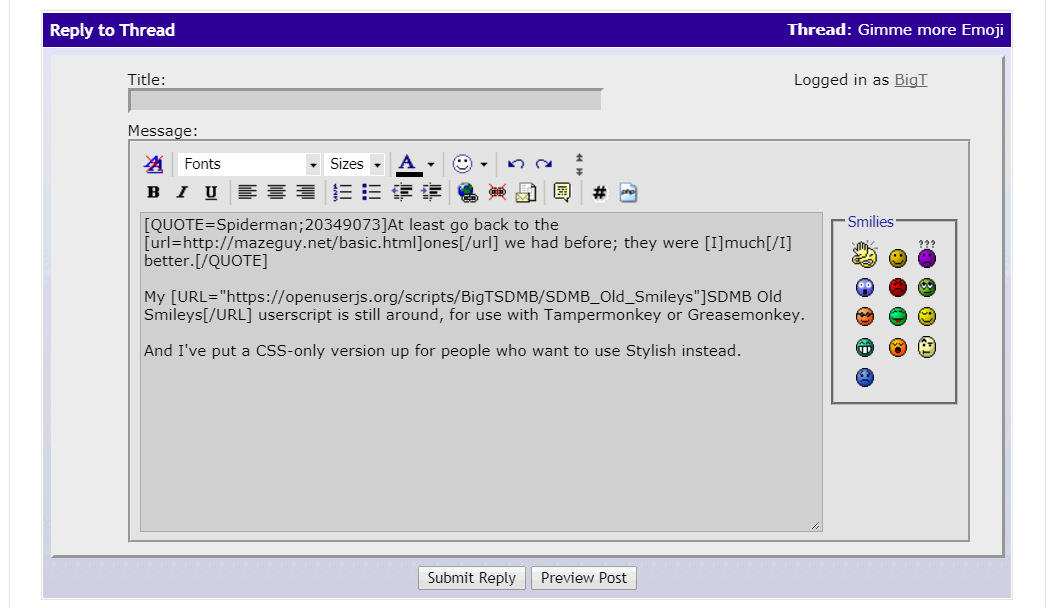Insert the red angry smiley
The image size is (1051, 608).
coord(898,288)
